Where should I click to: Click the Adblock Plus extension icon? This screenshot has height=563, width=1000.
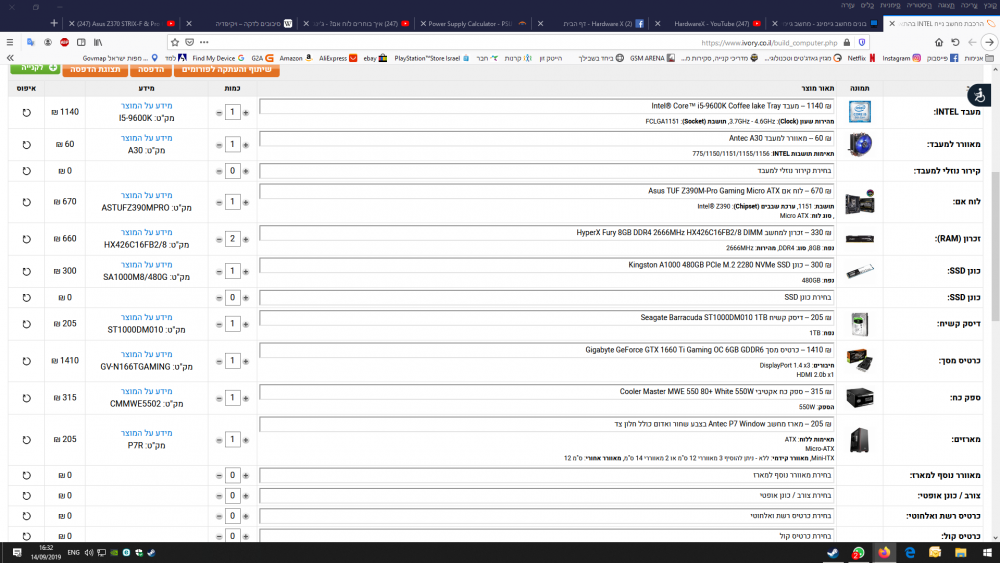tap(64, 42)
